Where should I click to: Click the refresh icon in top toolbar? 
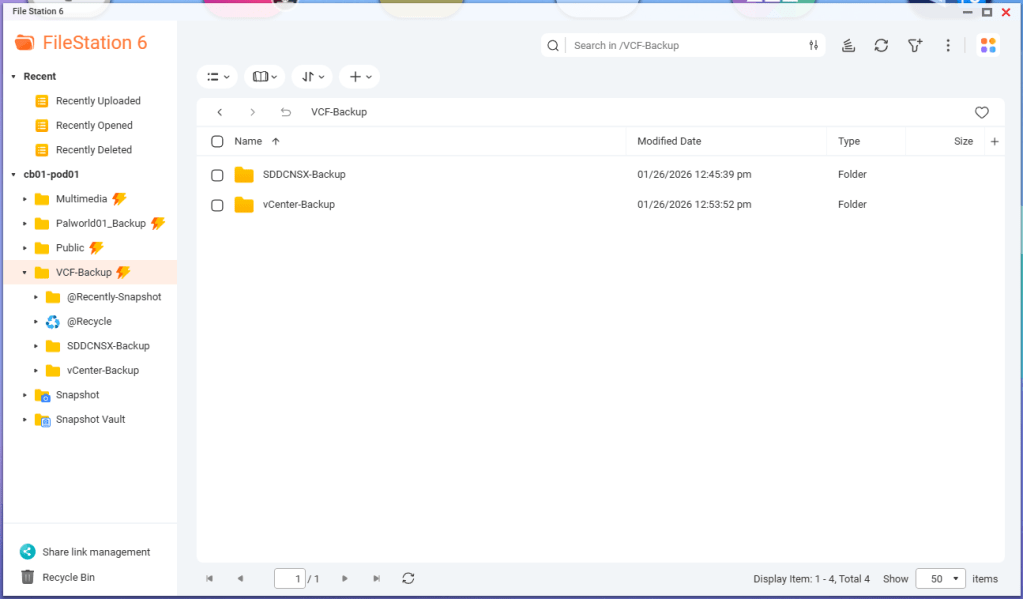click(x=881, y=46)
